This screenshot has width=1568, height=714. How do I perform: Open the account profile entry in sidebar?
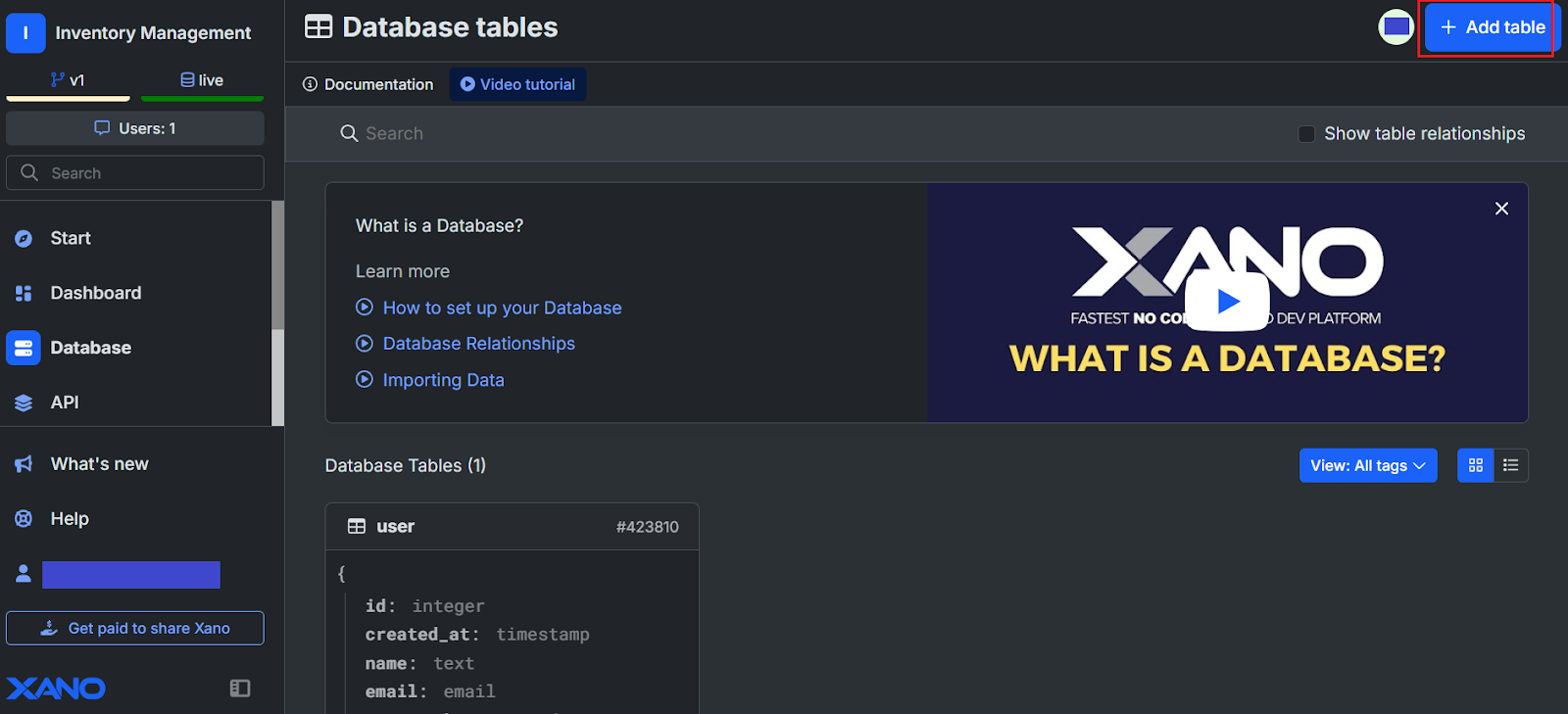tap(118, 575)
